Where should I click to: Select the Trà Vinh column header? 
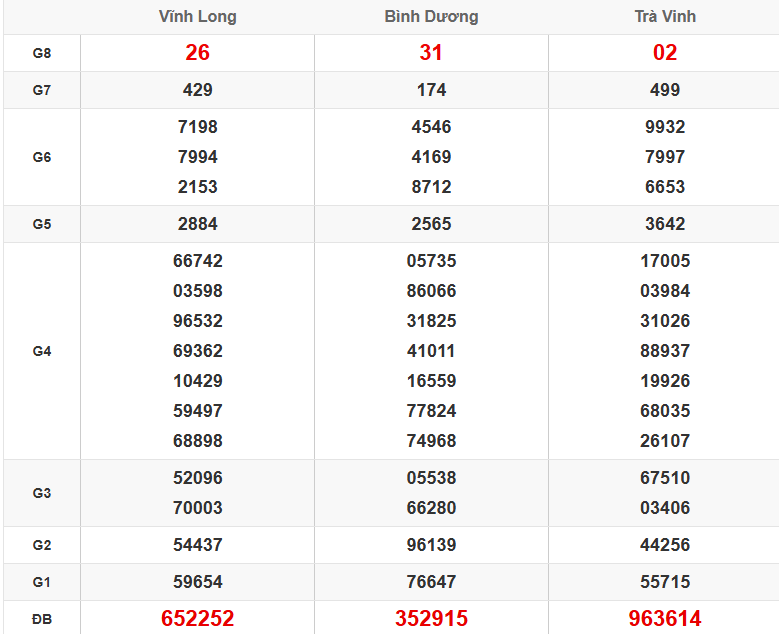click(664, 17)
